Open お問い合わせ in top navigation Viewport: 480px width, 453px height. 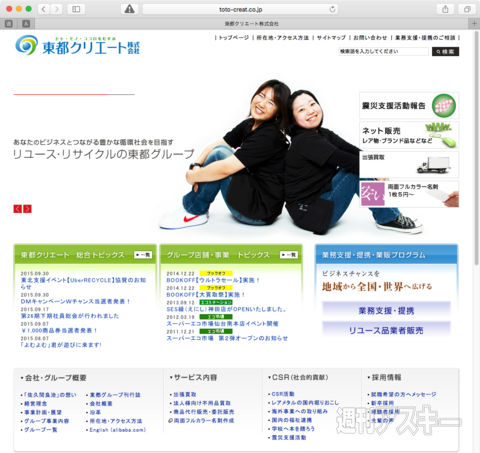coord(370,38)
